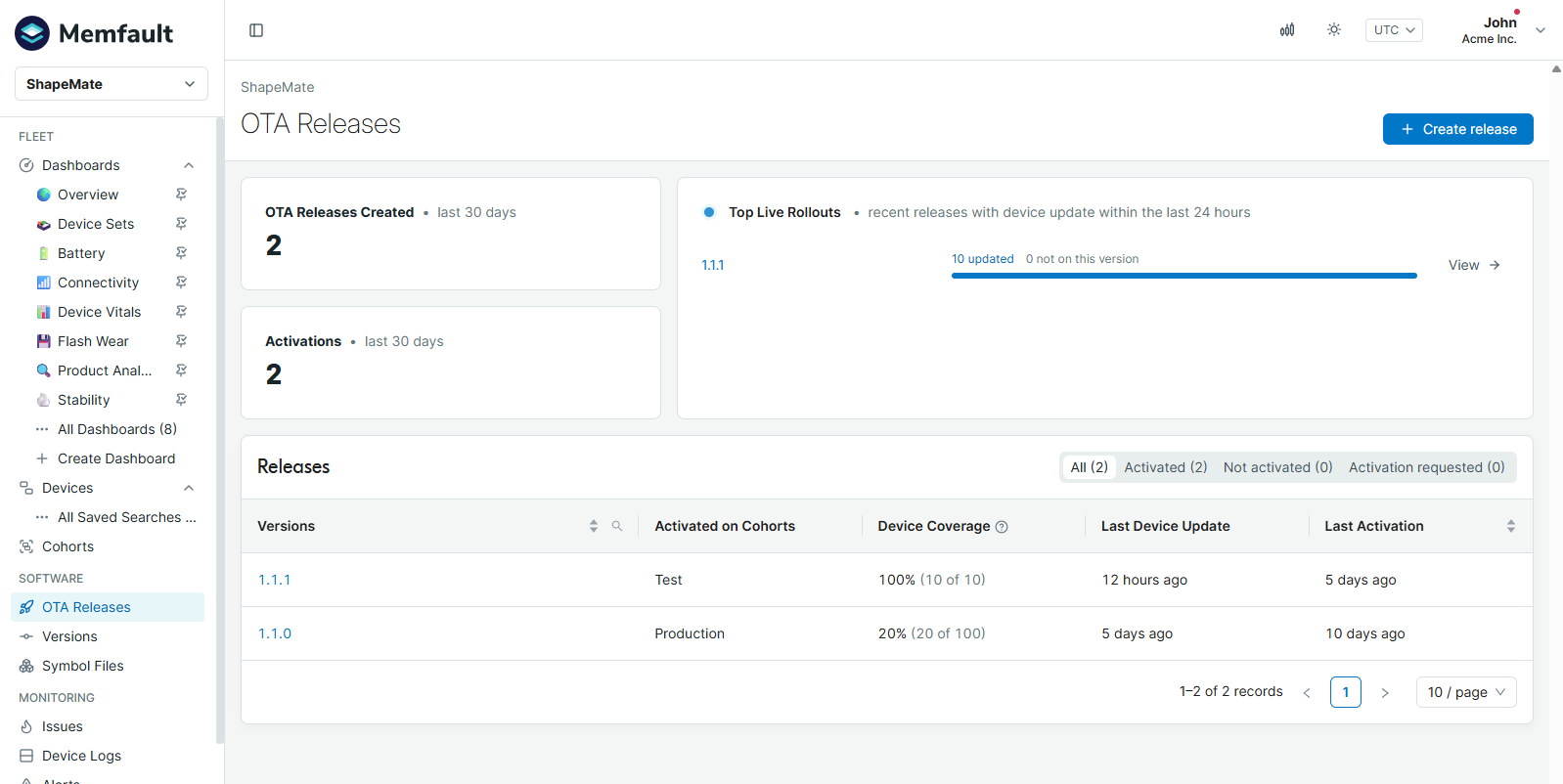Viewport: 1563px width, 784px height.
Task: Open the John Acme Inc. account menu
Action: (x=1503, y=30)
